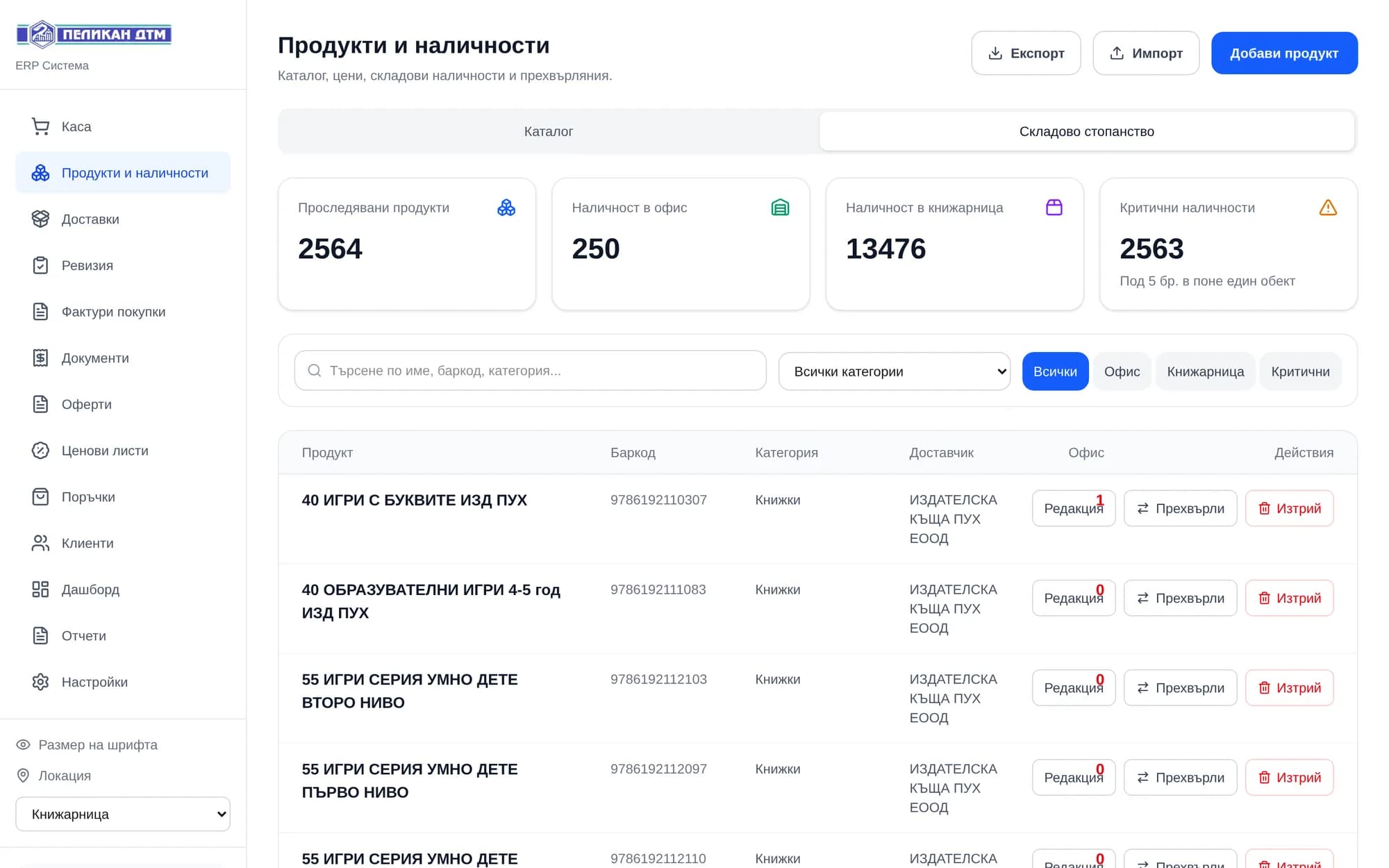Viewport: 1389px width, 868px height.
Task: Click the Критични наличности warning triangle icon
Action: (1328, 208)
